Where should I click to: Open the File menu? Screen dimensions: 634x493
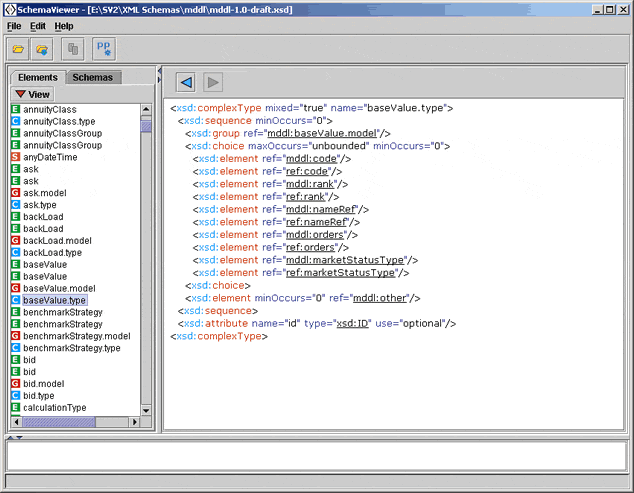[x=14, y=26]
